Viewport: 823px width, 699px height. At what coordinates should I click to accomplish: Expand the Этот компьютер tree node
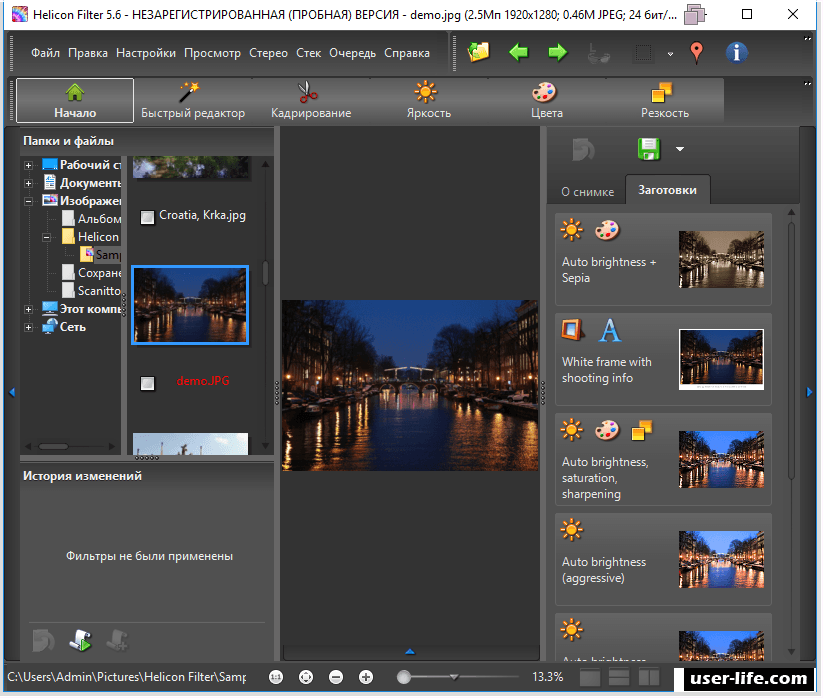tap(28, 309)
